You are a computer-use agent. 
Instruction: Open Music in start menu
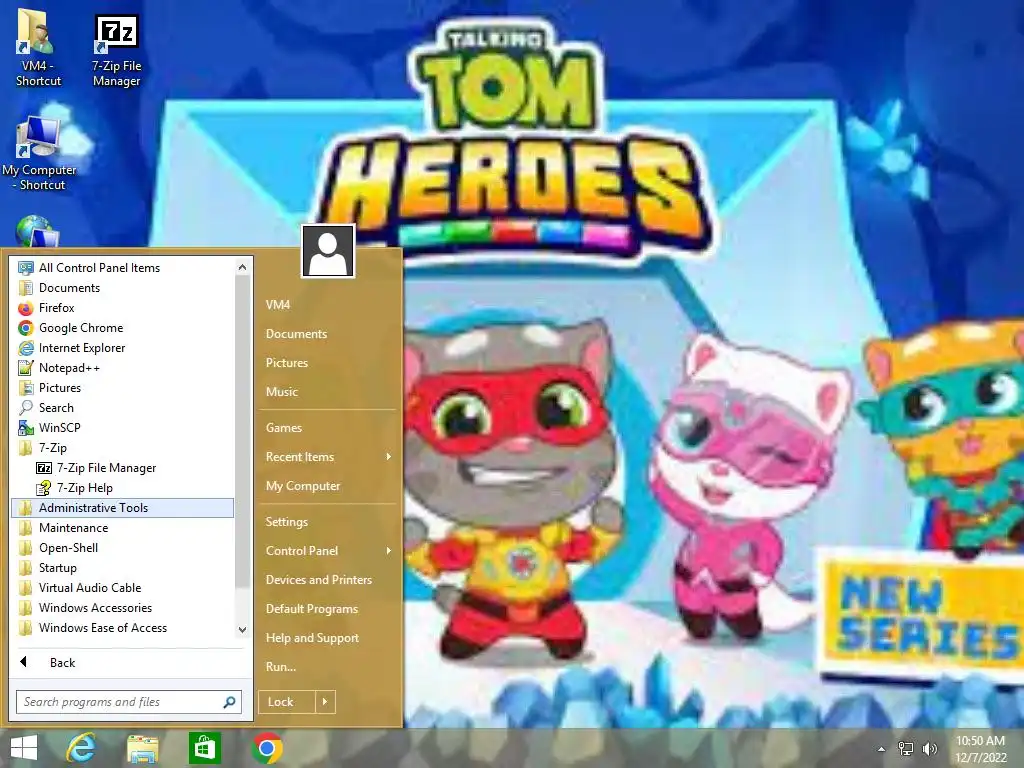click(328, 392)
